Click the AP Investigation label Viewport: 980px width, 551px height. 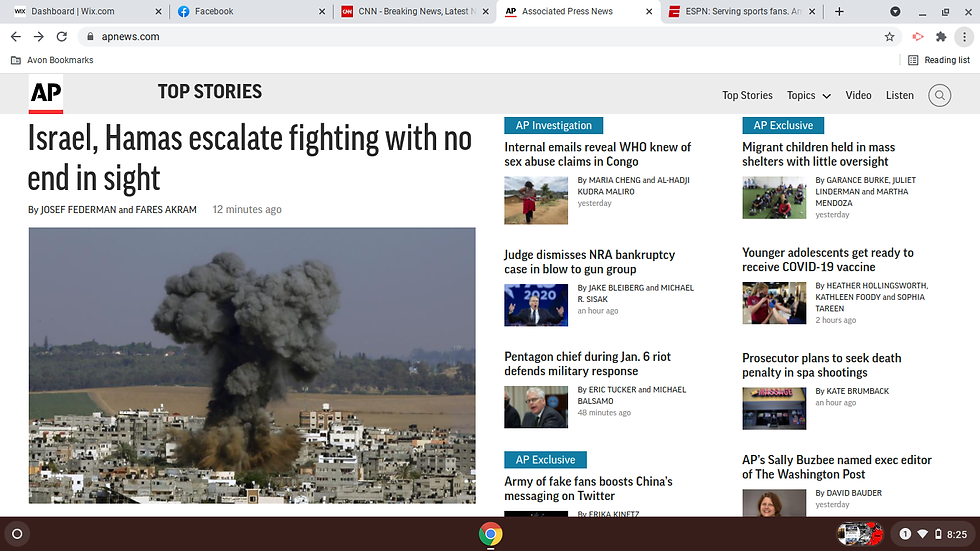554,126
